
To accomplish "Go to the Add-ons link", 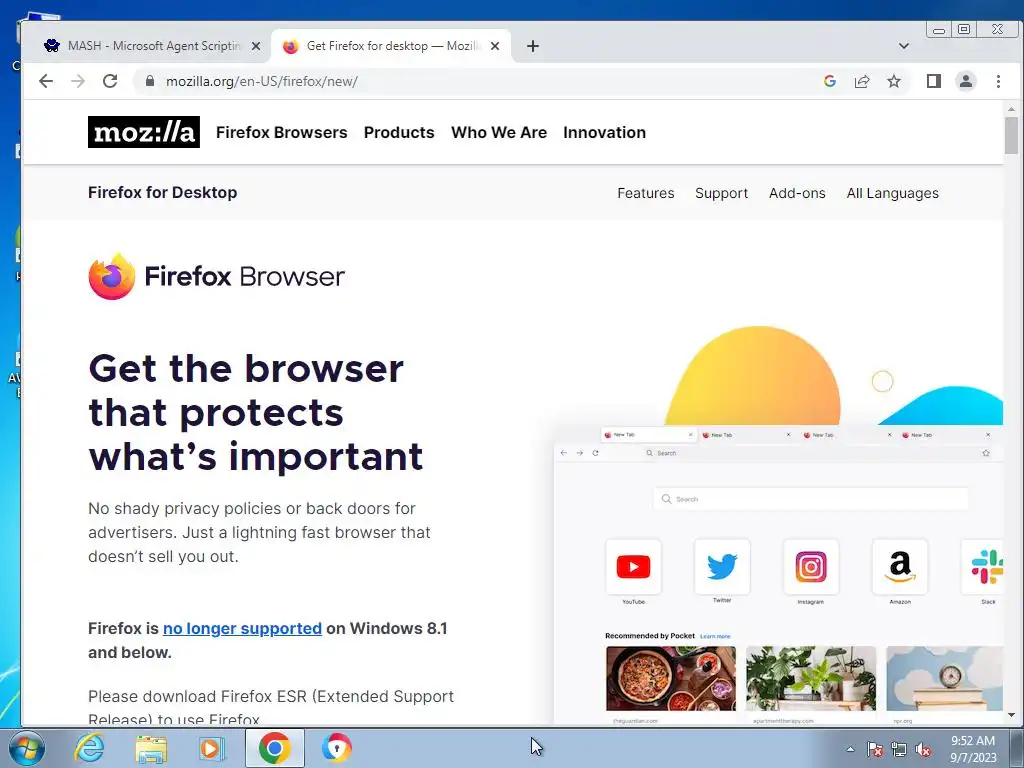I will 797,193.
